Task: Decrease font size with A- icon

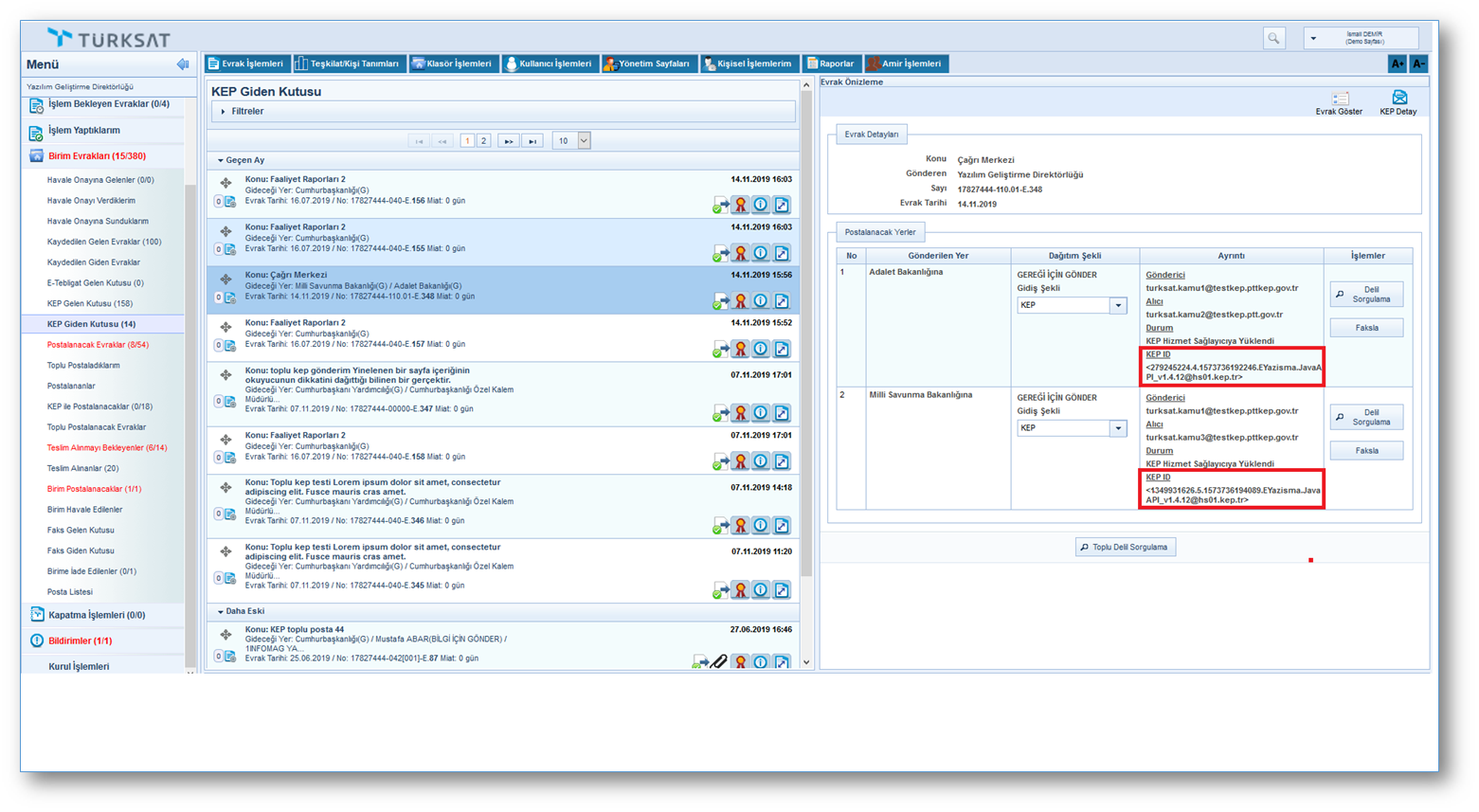Action: coord(1418,63)
